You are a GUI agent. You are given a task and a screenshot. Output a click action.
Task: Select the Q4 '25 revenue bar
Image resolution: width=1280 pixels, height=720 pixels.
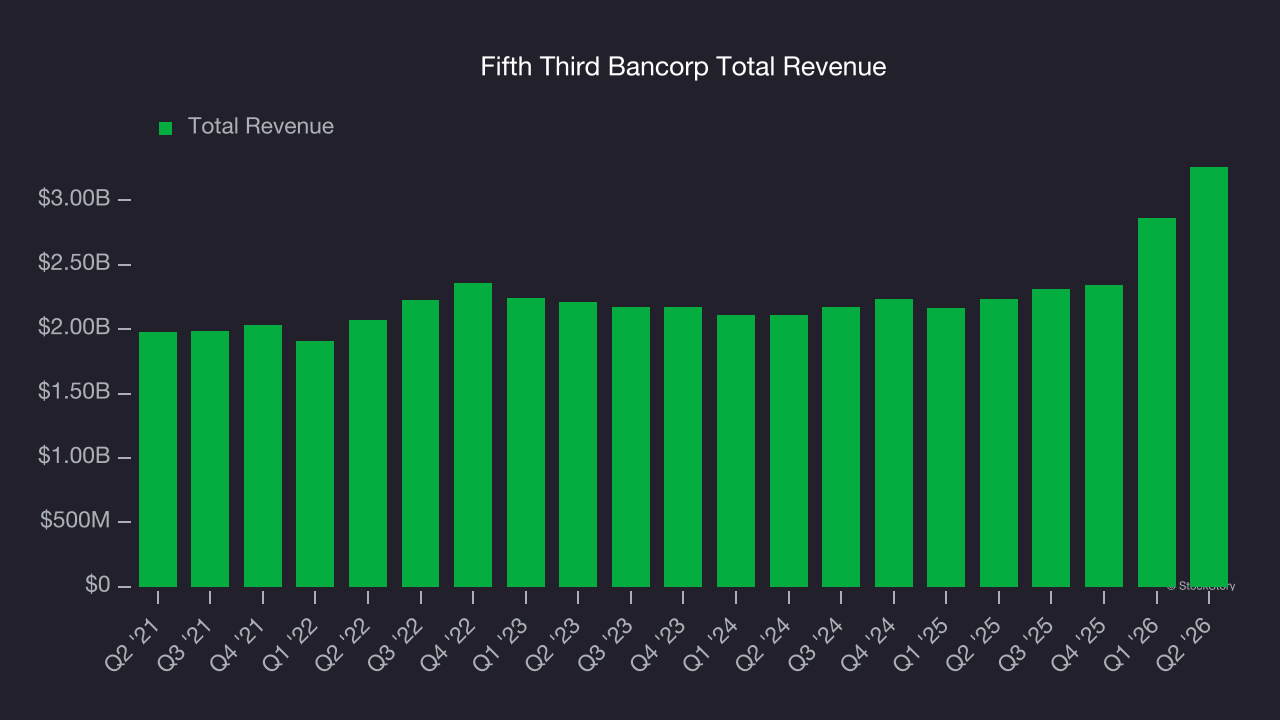pos(1104,436)
